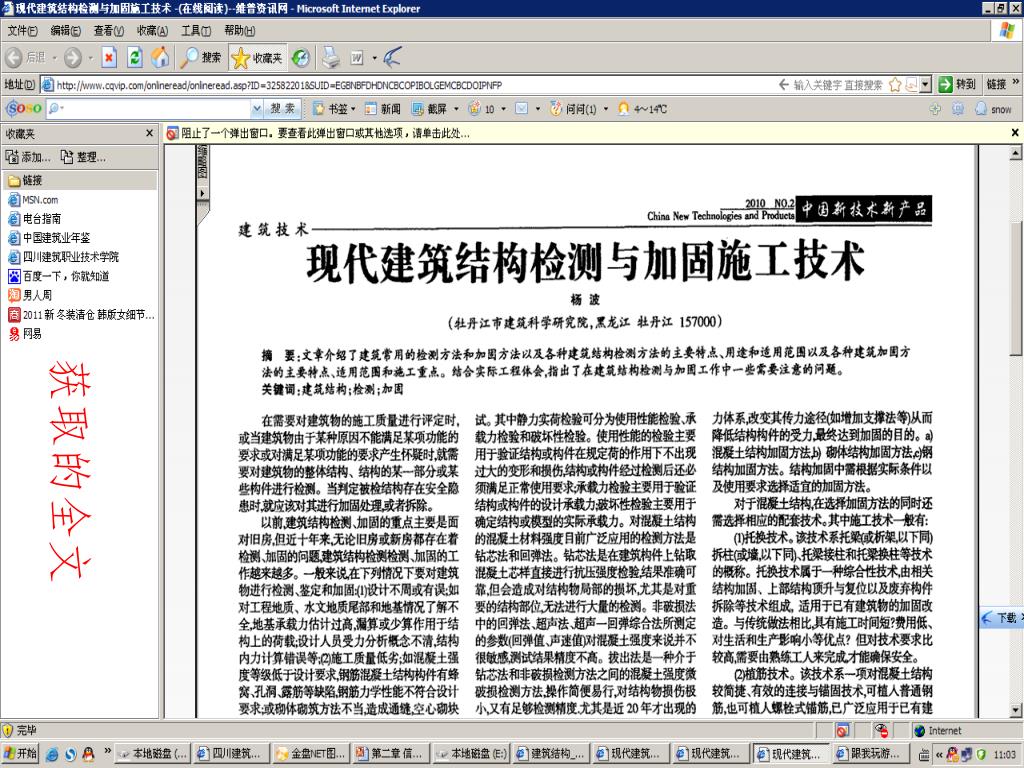Open the 查看 menu
Image resolution: width=1024 pixels, height=768 pixels.
click(108, 31)
